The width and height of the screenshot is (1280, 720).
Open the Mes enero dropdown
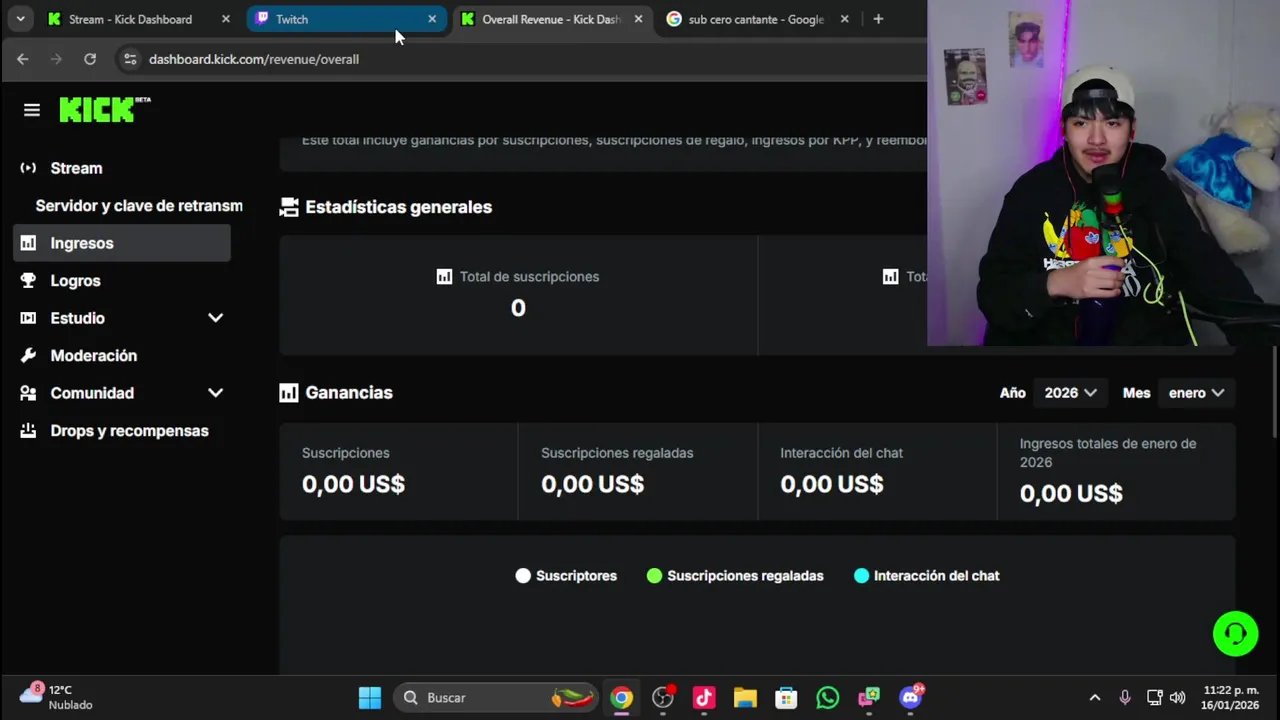pos(1196,393)
